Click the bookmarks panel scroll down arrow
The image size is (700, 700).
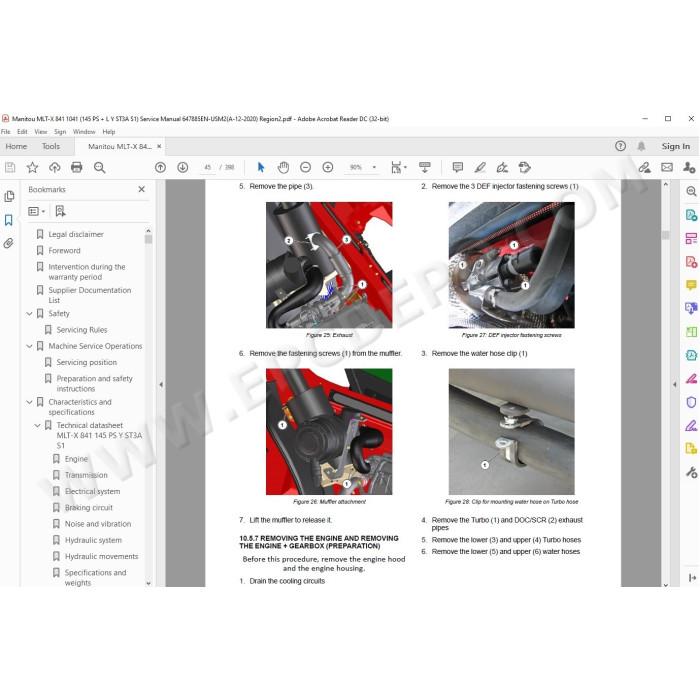[149, 583]
